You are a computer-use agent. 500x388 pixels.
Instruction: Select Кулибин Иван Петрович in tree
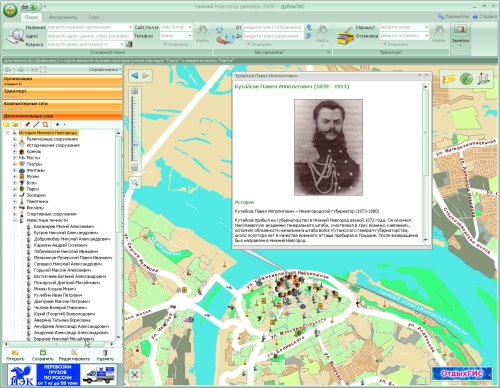pos(58,295)
